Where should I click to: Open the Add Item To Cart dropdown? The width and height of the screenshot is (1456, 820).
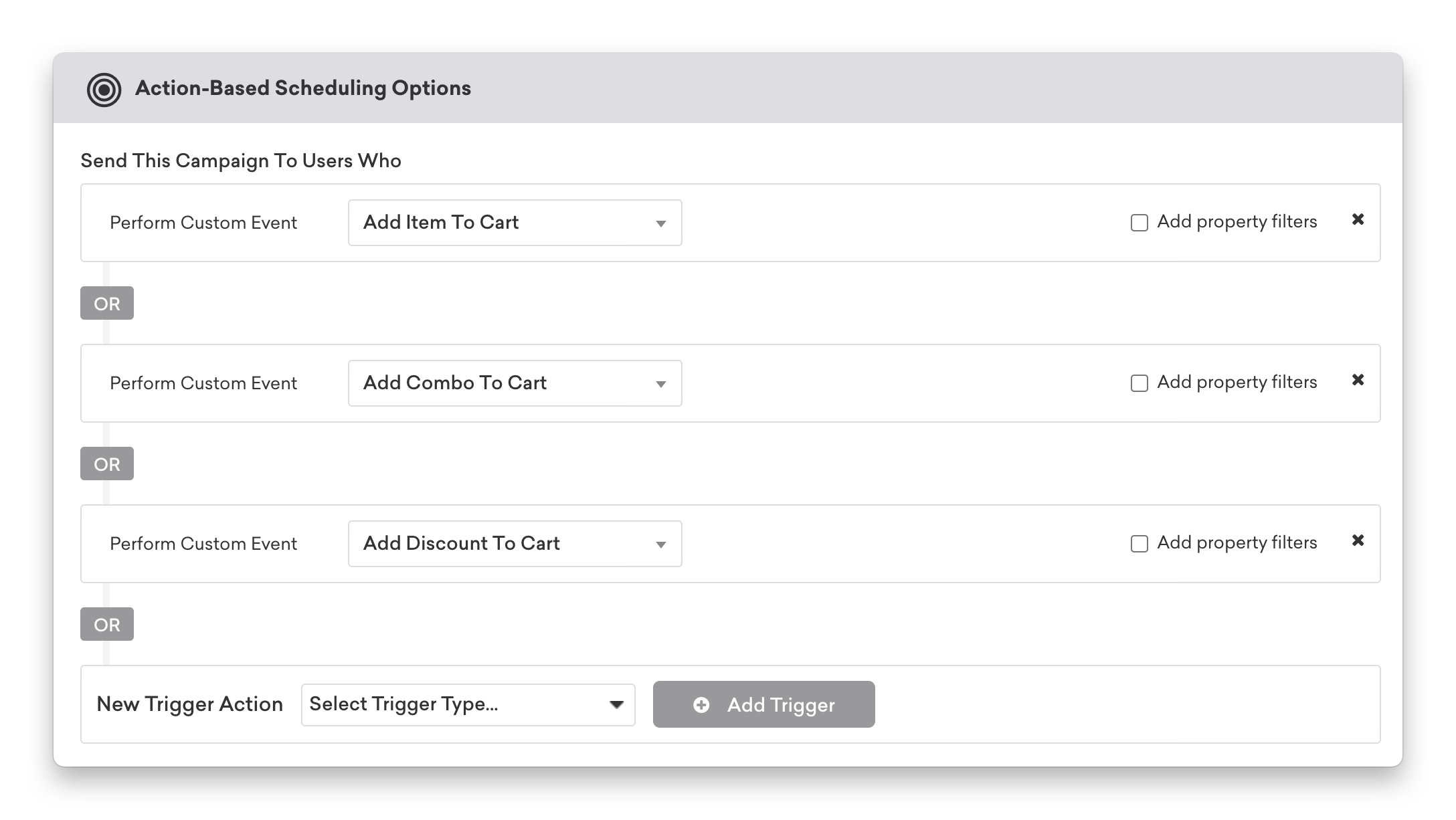click(515, 223)
